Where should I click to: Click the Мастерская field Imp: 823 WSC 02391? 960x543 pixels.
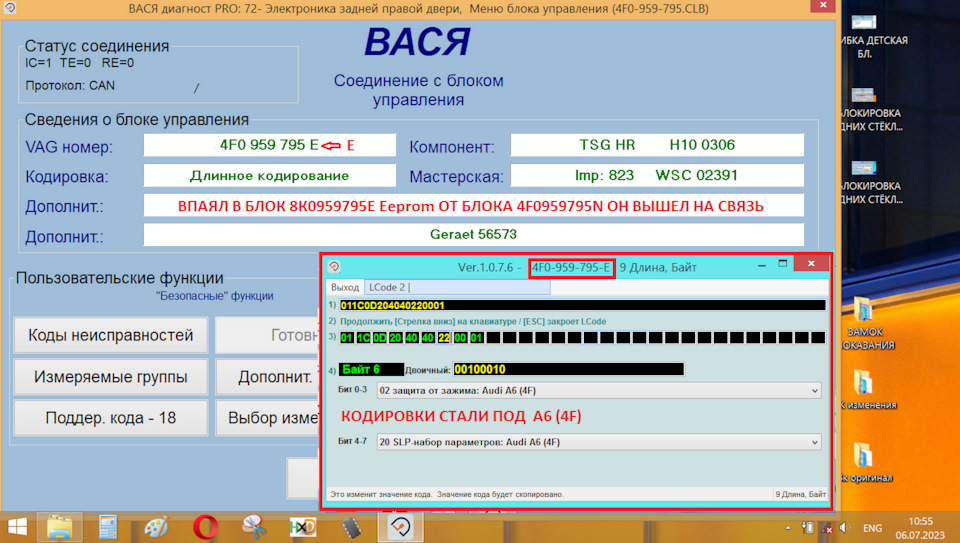coord(657,176)
